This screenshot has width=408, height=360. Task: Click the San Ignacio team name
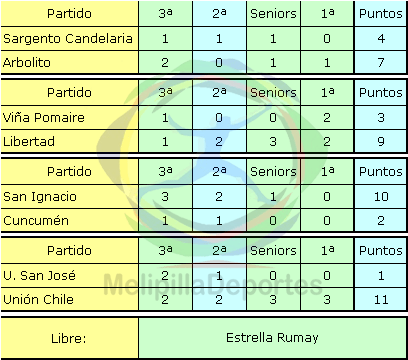(40, 197)
